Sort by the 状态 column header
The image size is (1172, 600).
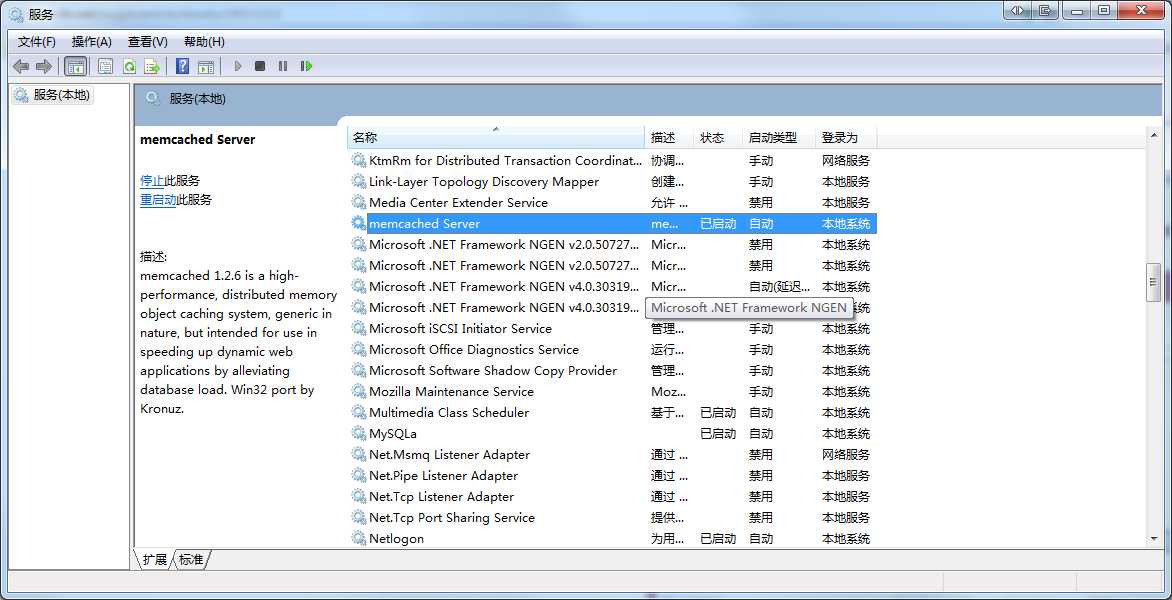click(718, 137)
